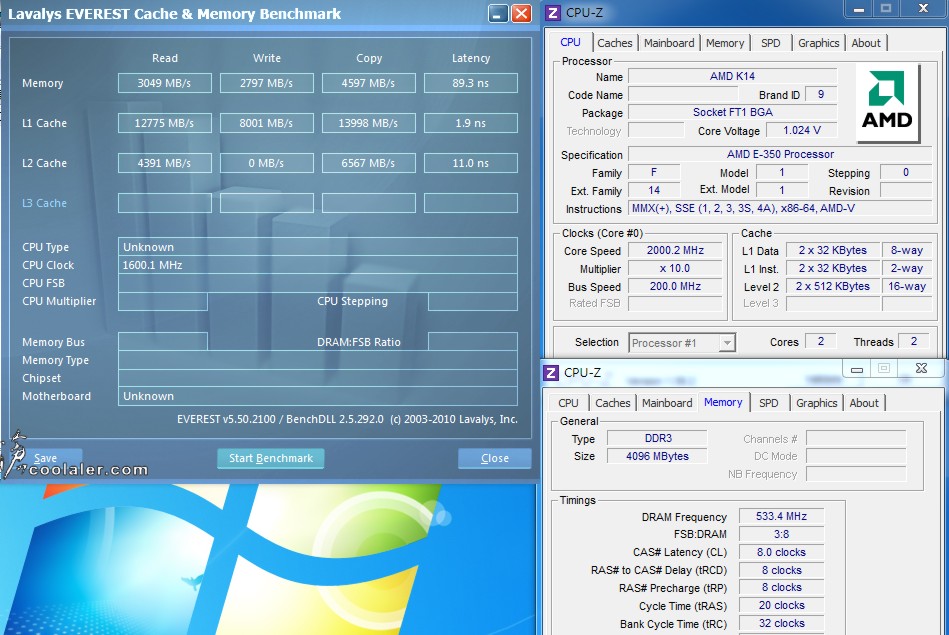Click the Close button at the bottom of EVEREST

point(494,458)
